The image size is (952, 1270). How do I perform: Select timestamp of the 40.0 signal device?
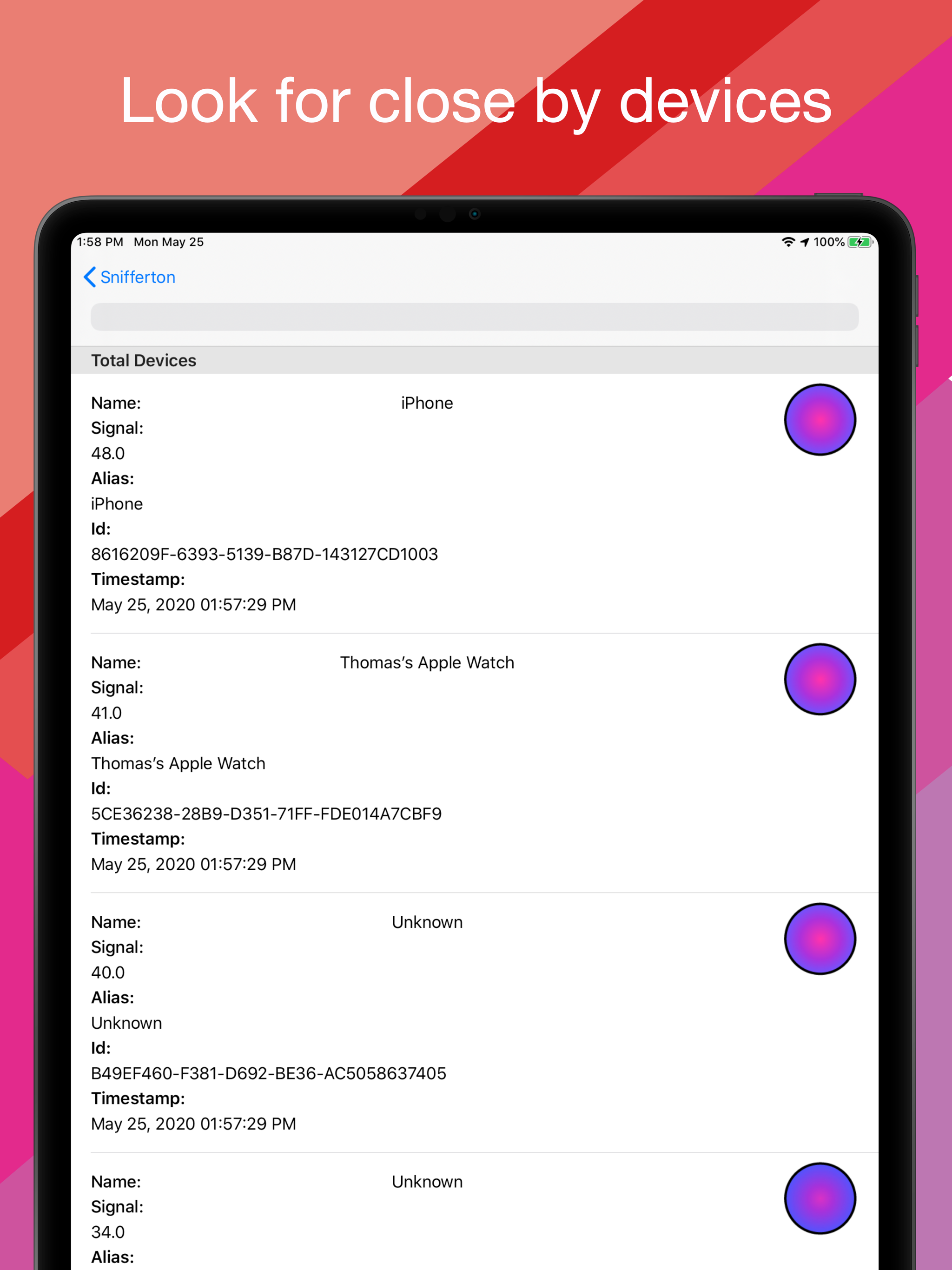click(x=193, y=1124)
